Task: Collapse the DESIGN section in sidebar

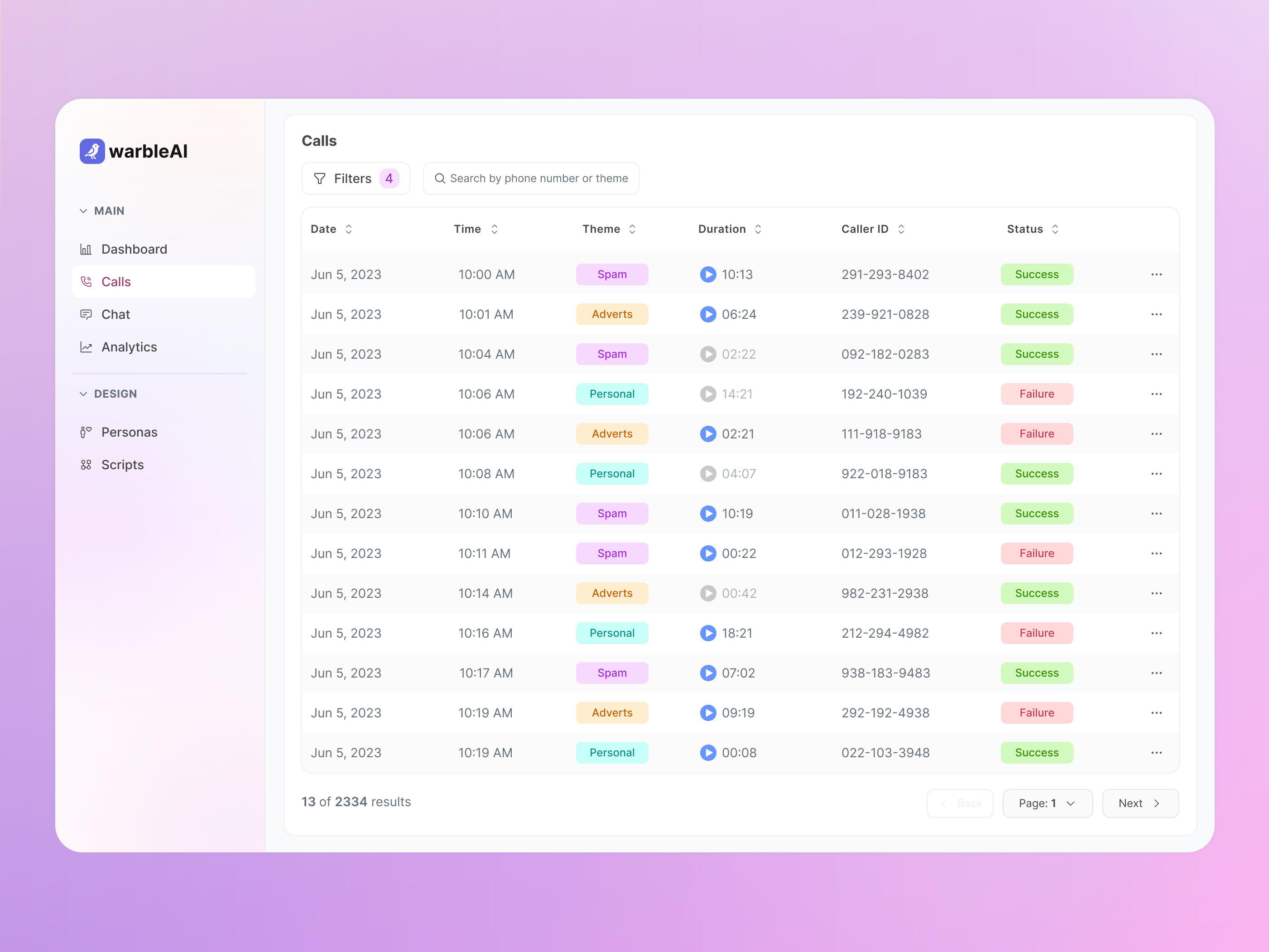Action: click(84, 394)
